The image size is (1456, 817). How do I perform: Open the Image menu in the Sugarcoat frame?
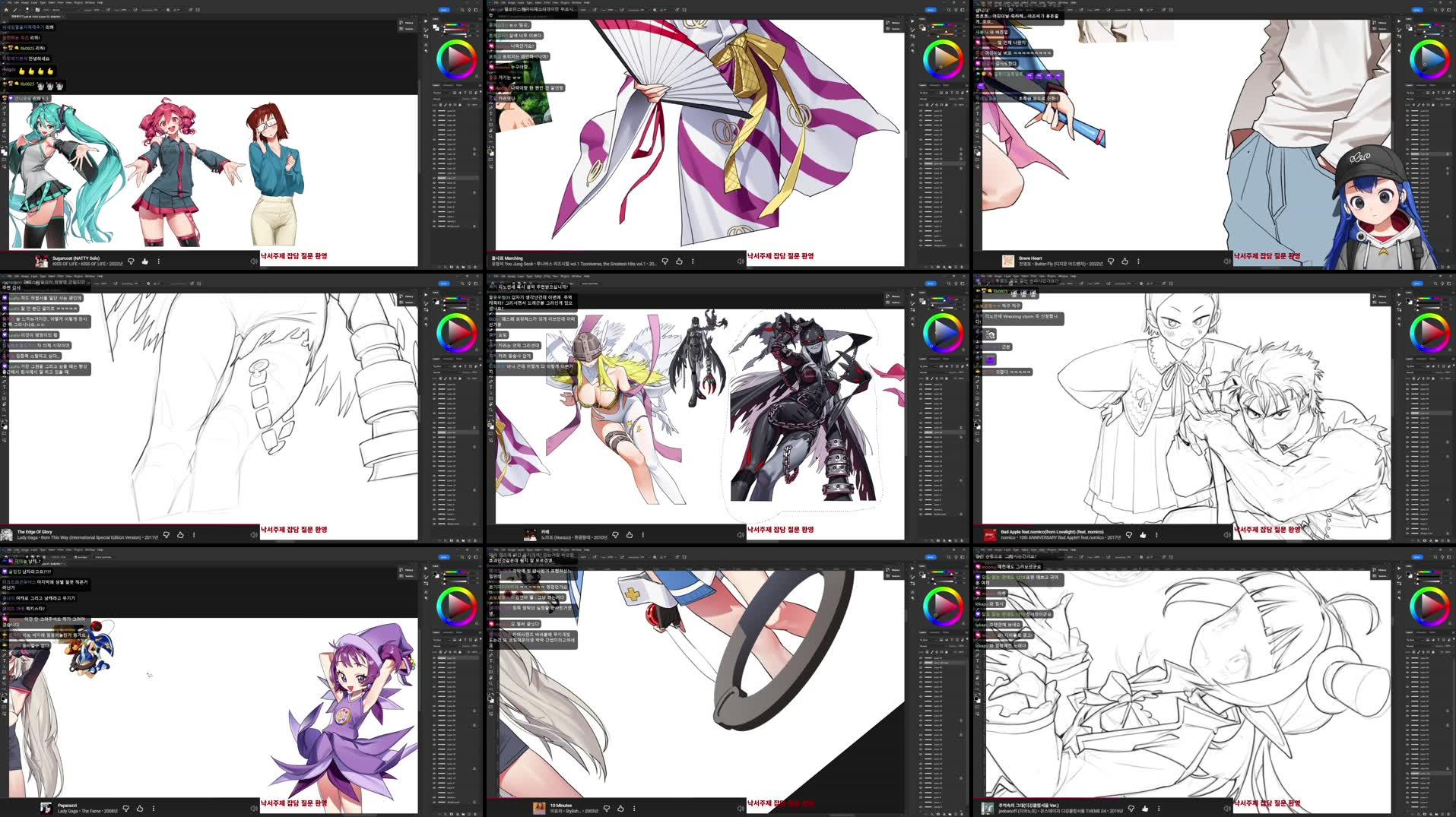point(25,2)
